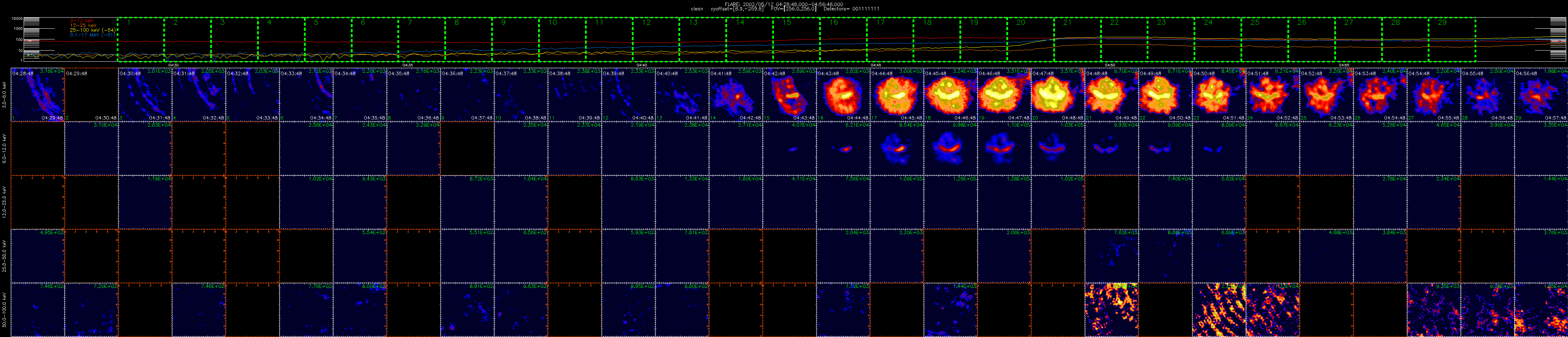The image size is (1568, 337).
Task: Select the 3-6 keV image starting 04:42:48
Action: pos(789,94)
